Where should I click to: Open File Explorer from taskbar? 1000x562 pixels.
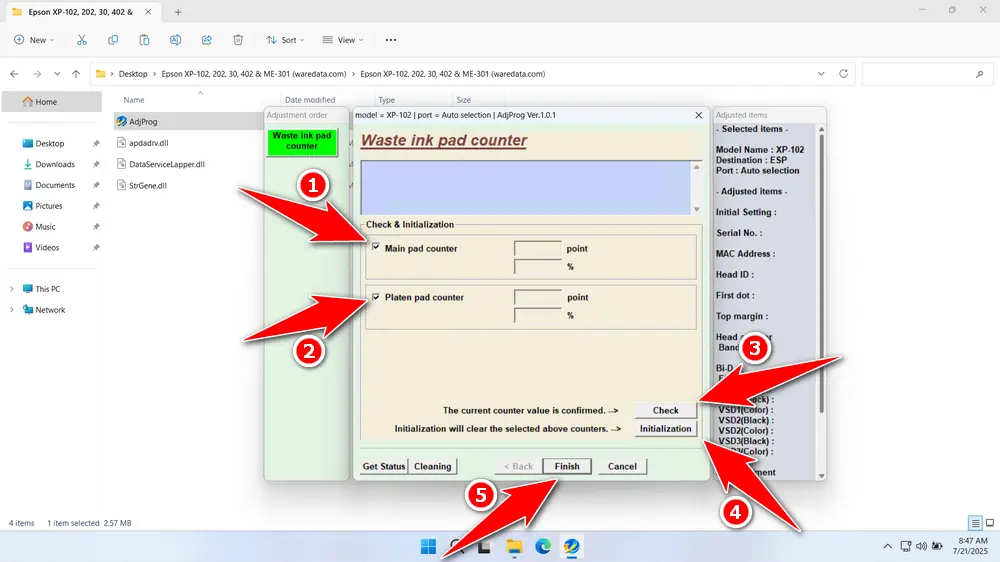click(514, 547)
